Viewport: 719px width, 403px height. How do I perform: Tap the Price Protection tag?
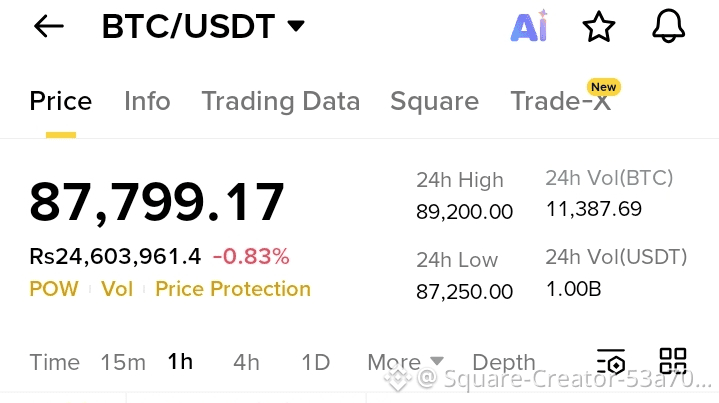coord(233,289)
